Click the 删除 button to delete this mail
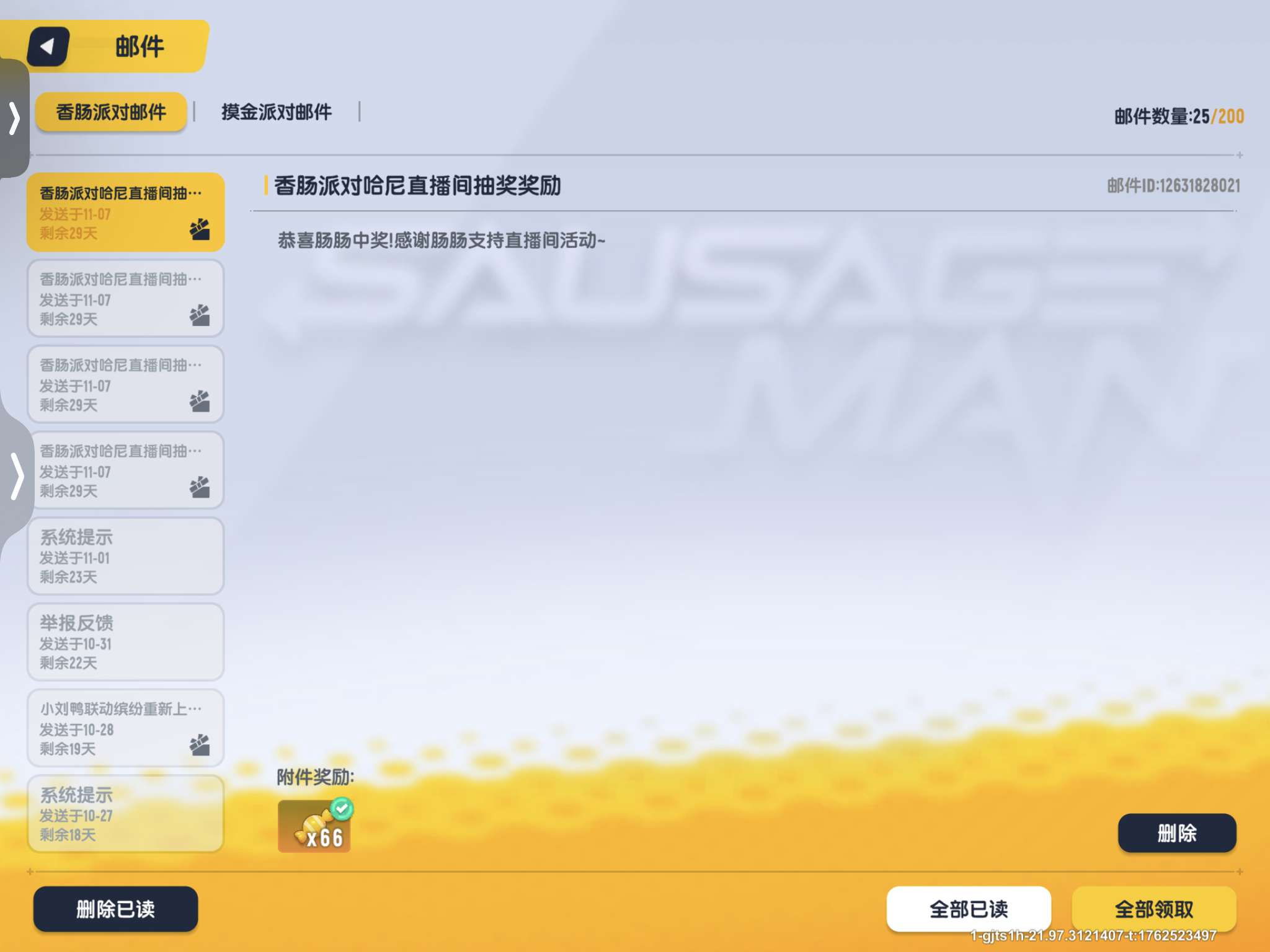Image resolution: width=1270 pixels, height=952 pixels. [1176, 833]
